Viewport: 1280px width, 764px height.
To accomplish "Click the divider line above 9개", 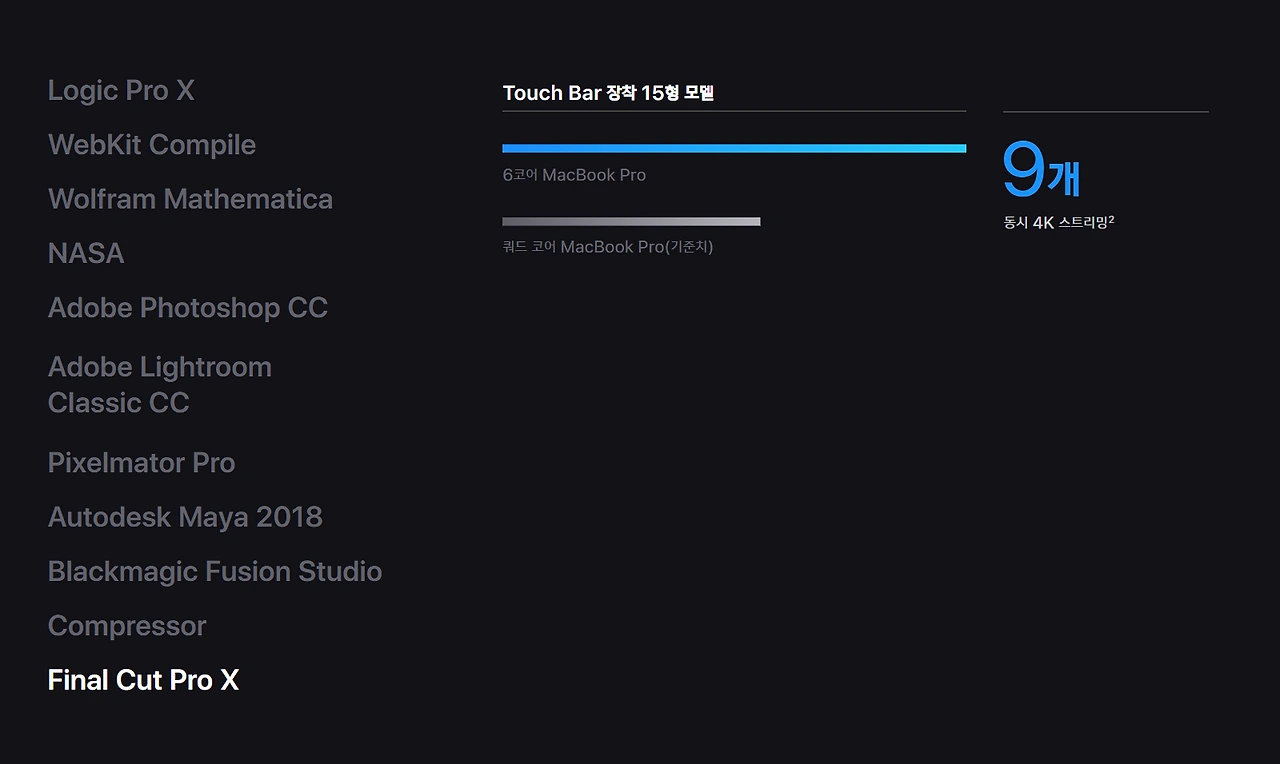I will (x=1105, y=112).
